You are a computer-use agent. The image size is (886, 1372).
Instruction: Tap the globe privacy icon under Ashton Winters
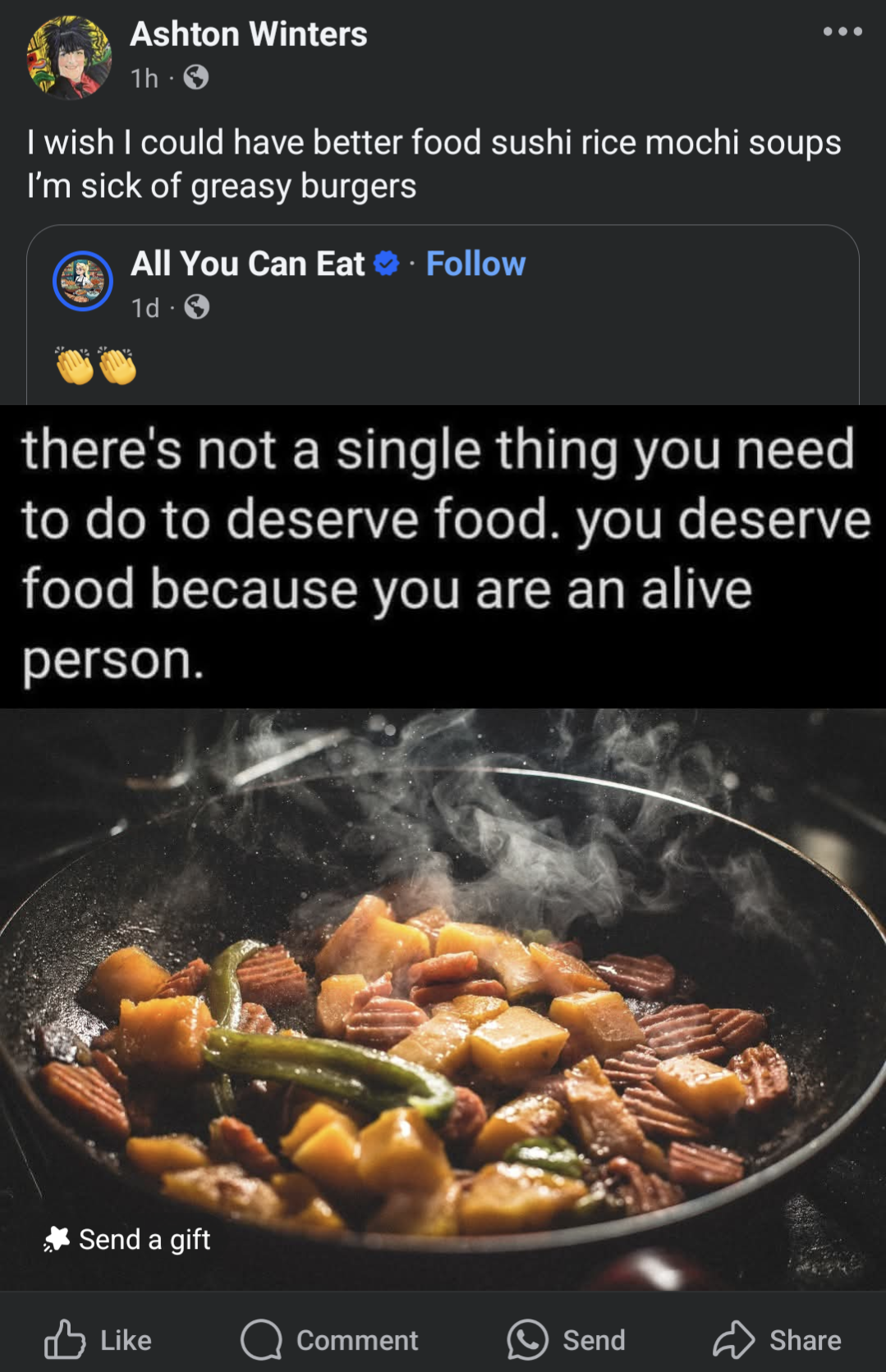point(195,78)
